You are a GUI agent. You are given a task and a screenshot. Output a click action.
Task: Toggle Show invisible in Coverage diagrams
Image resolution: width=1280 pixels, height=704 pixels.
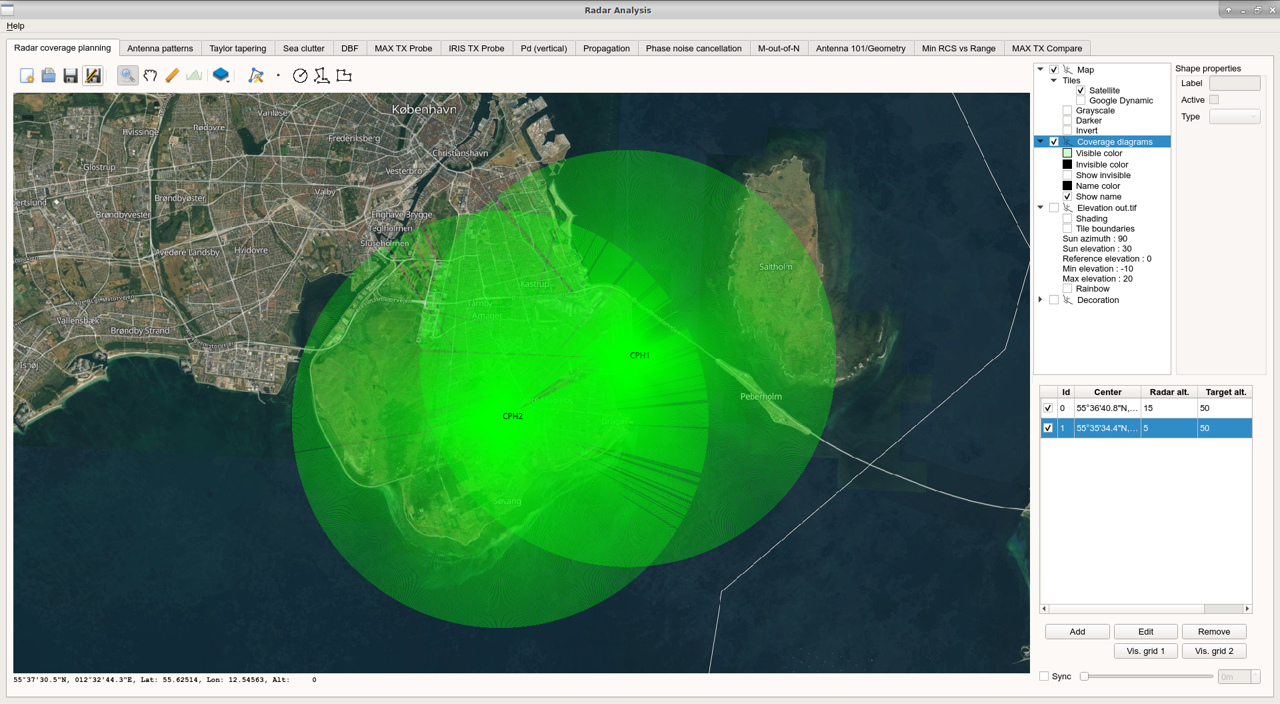click(x=1067, y=175)
